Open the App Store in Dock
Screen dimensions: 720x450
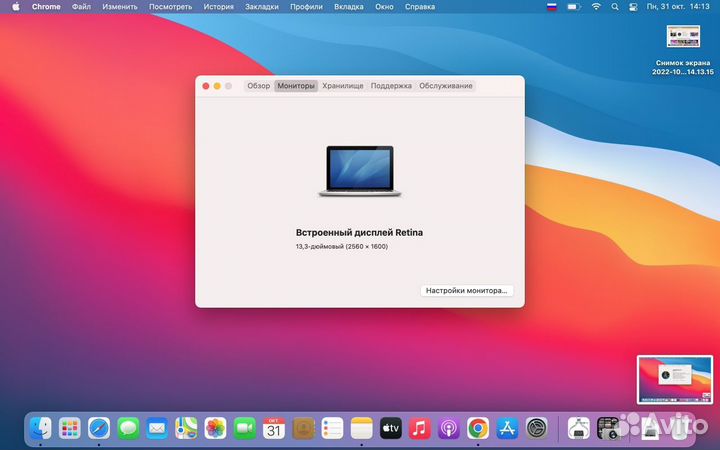507,428
